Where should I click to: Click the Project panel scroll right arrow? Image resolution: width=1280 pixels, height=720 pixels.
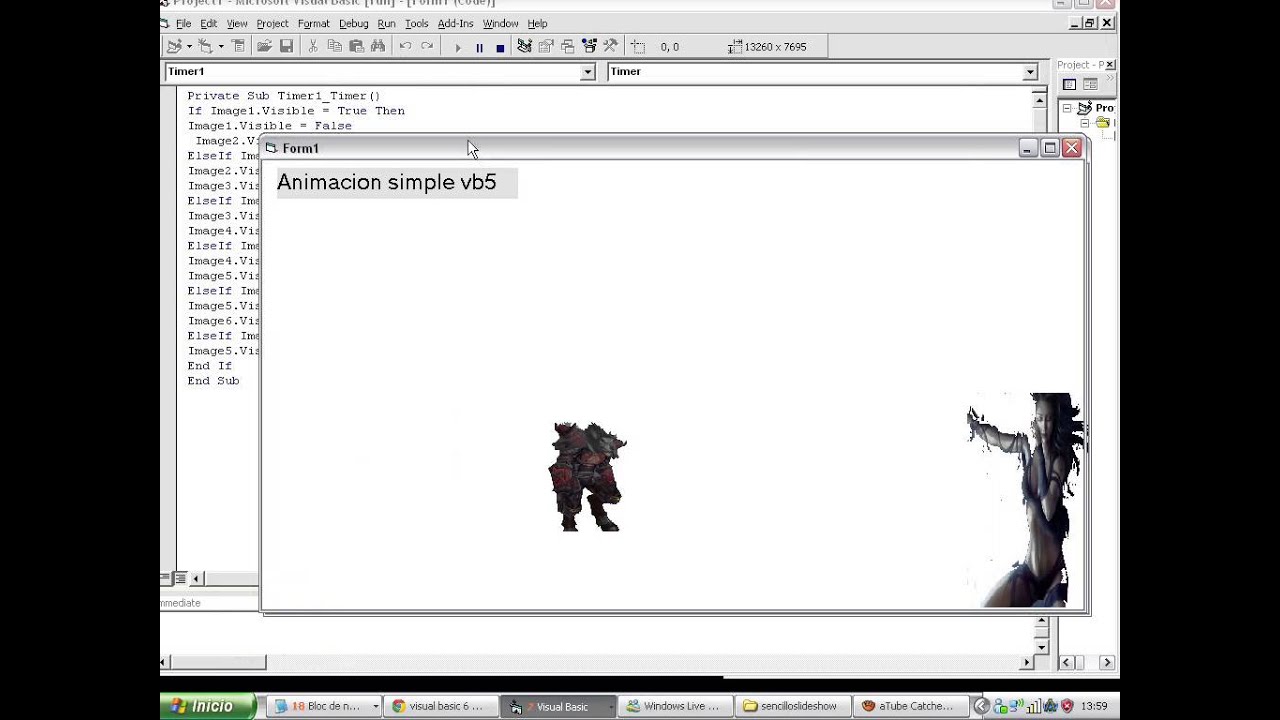[x=1106, y=662]
